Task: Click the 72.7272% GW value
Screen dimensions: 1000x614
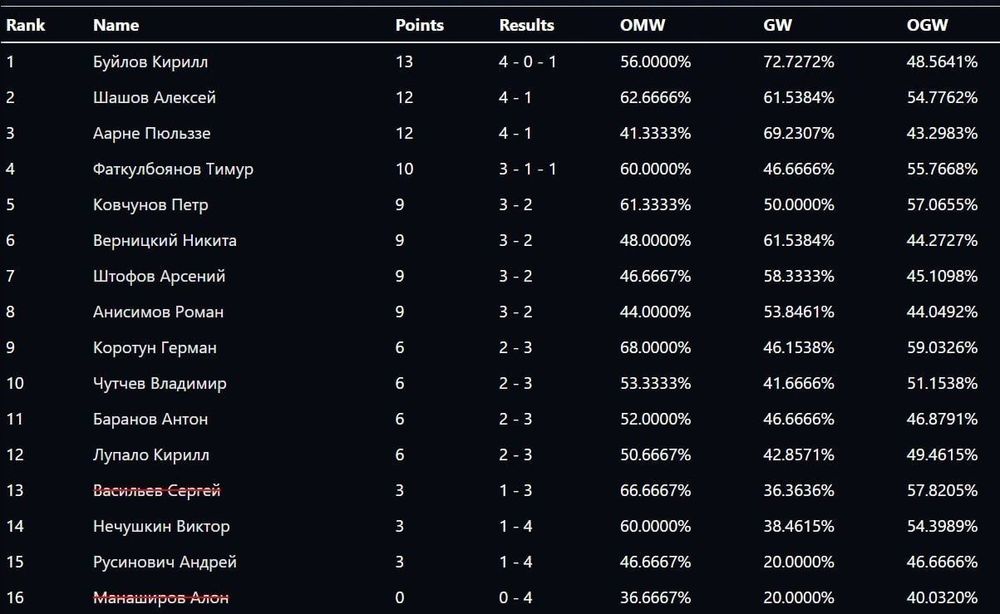Action: coord(798,62)
